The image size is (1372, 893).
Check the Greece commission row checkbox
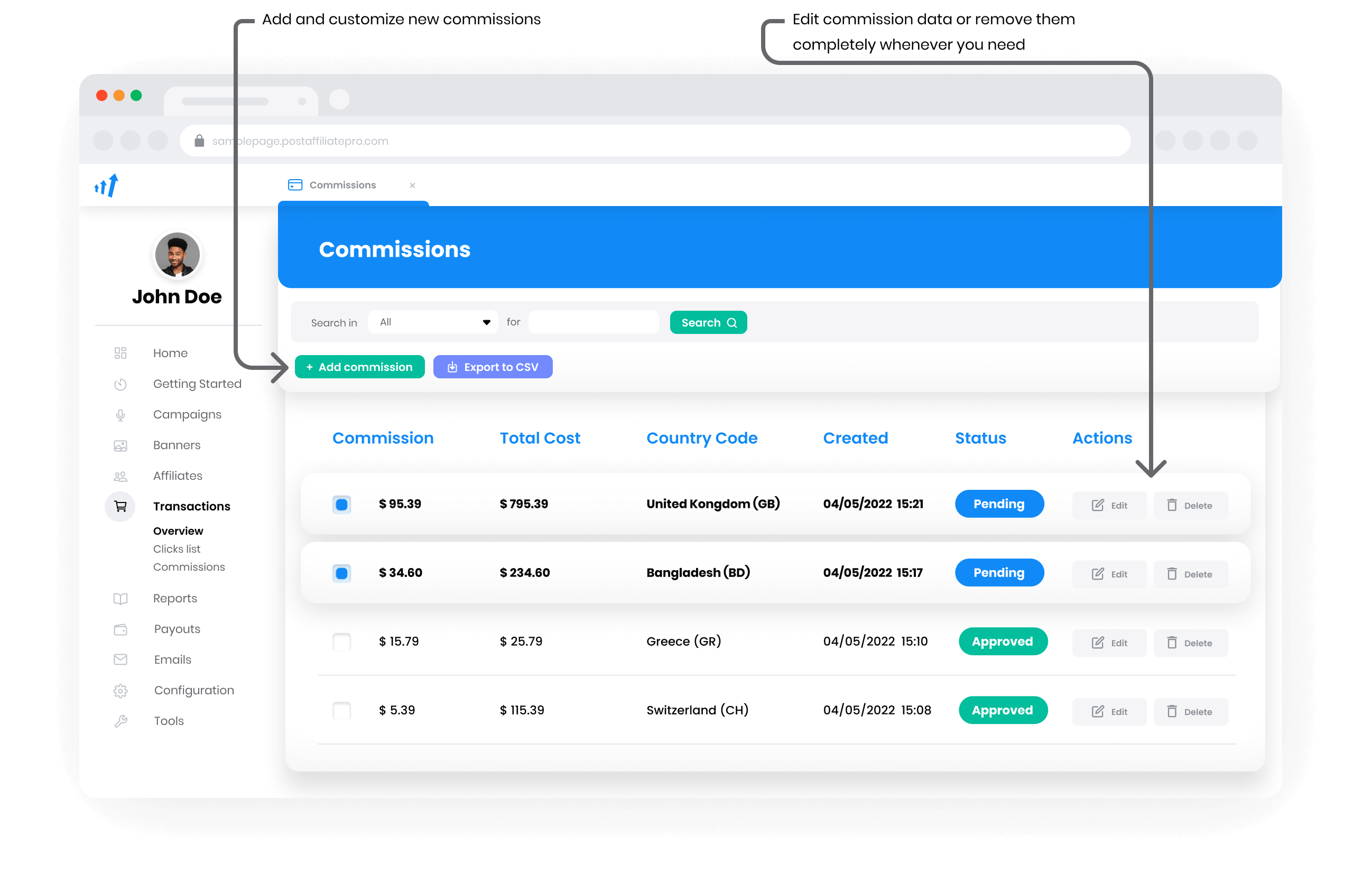(x=341, y=641)
